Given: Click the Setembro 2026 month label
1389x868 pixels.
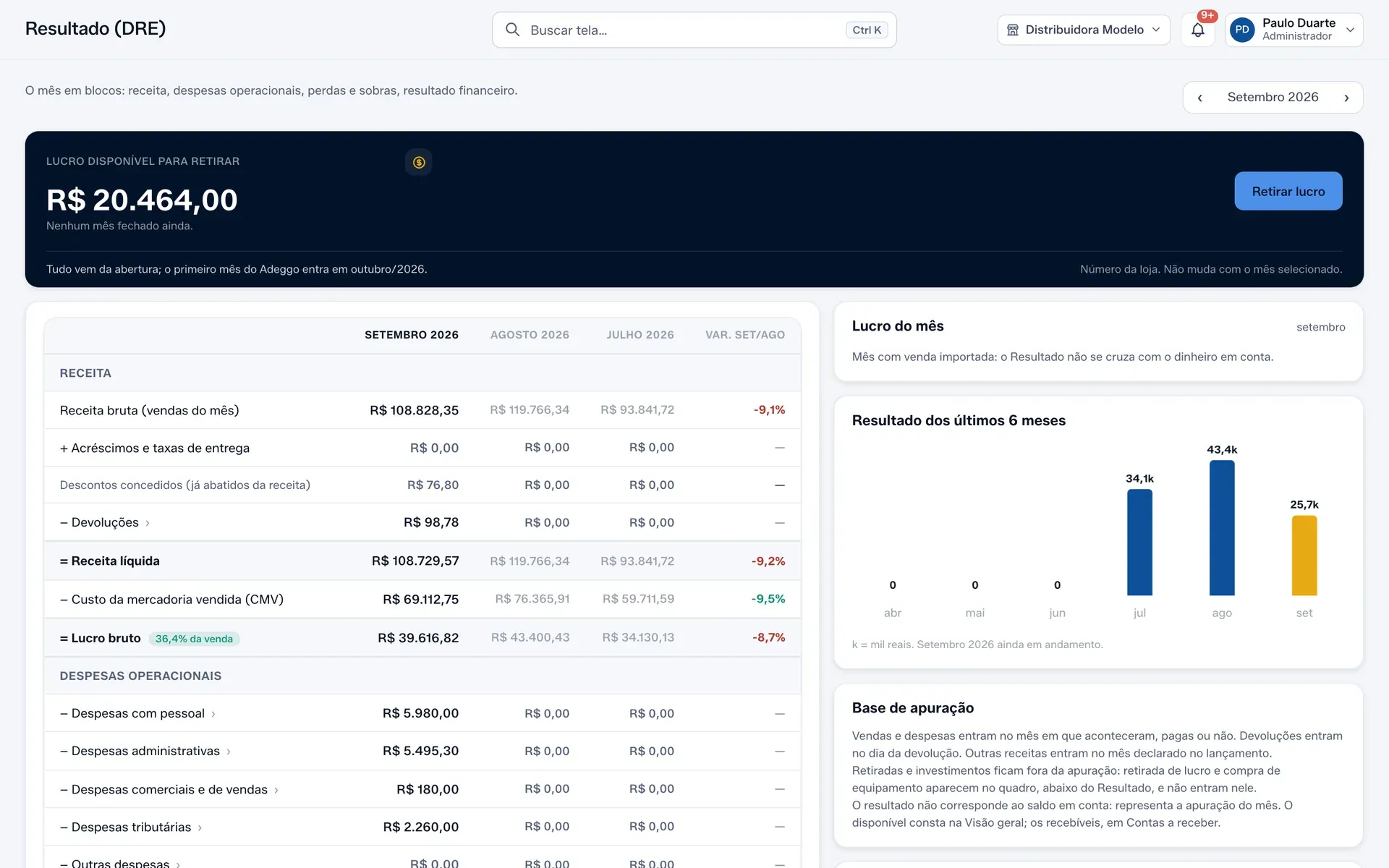Looking at the screenshot, I should click(x=1273, y=97).
